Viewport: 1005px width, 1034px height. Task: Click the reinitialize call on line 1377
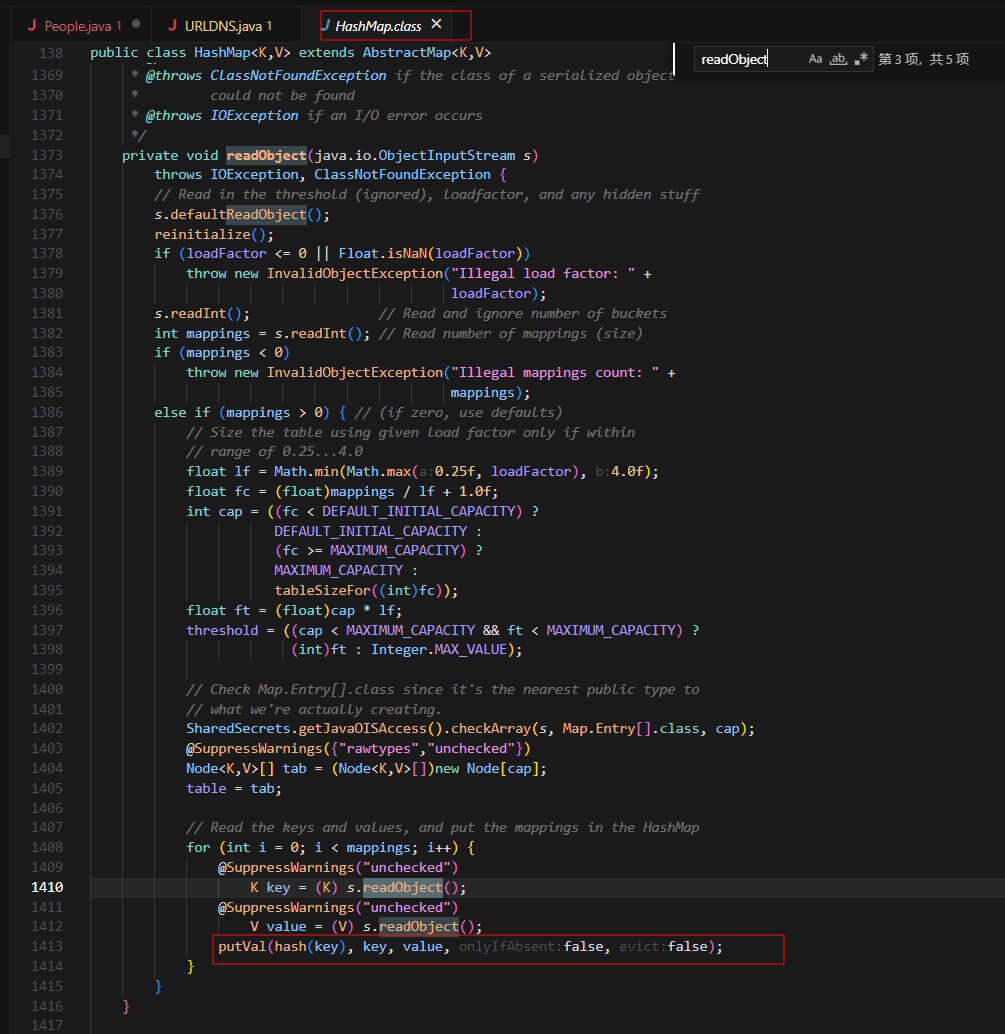tap(198, 234)
